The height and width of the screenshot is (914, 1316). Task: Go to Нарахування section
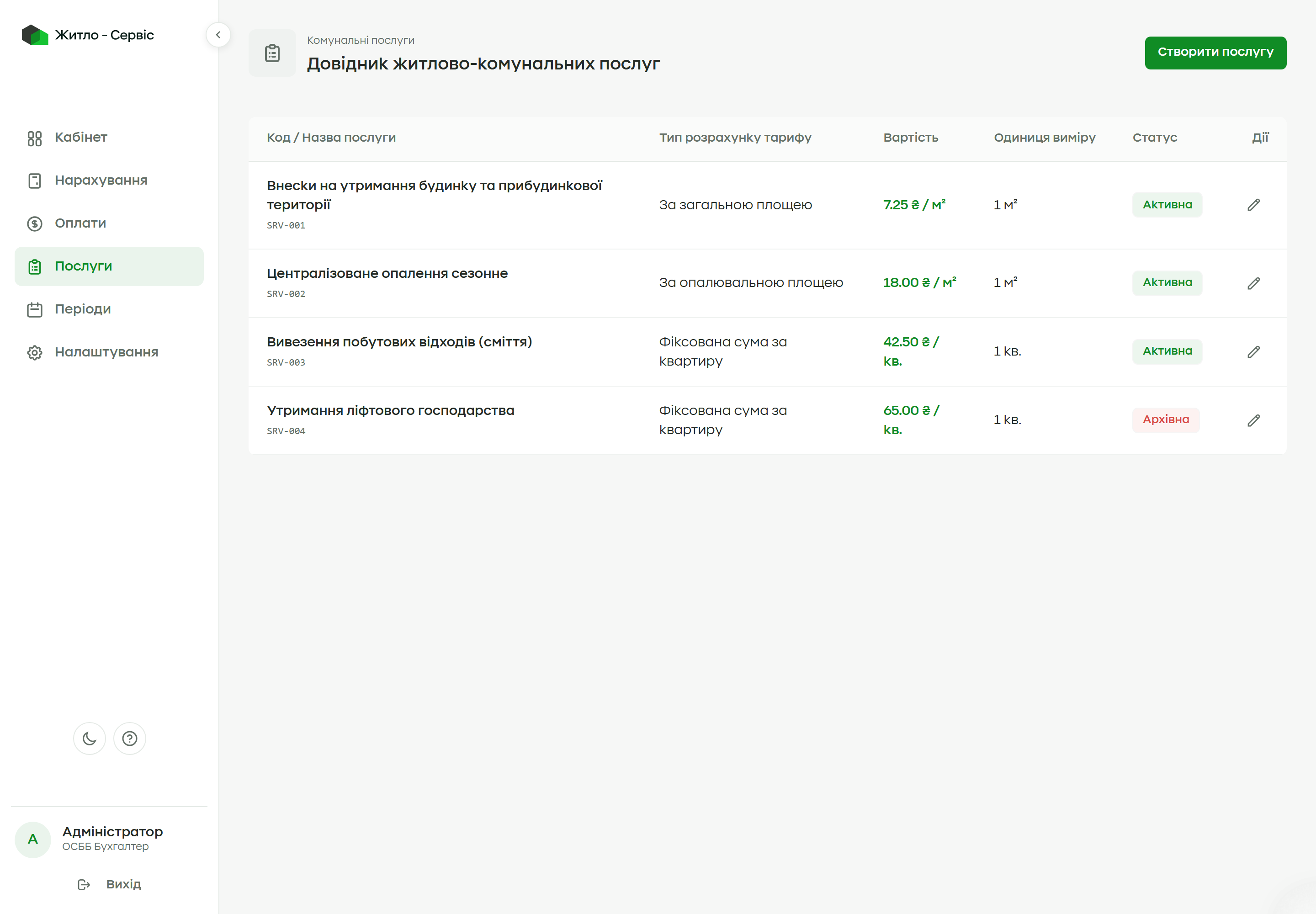[109, 181]
